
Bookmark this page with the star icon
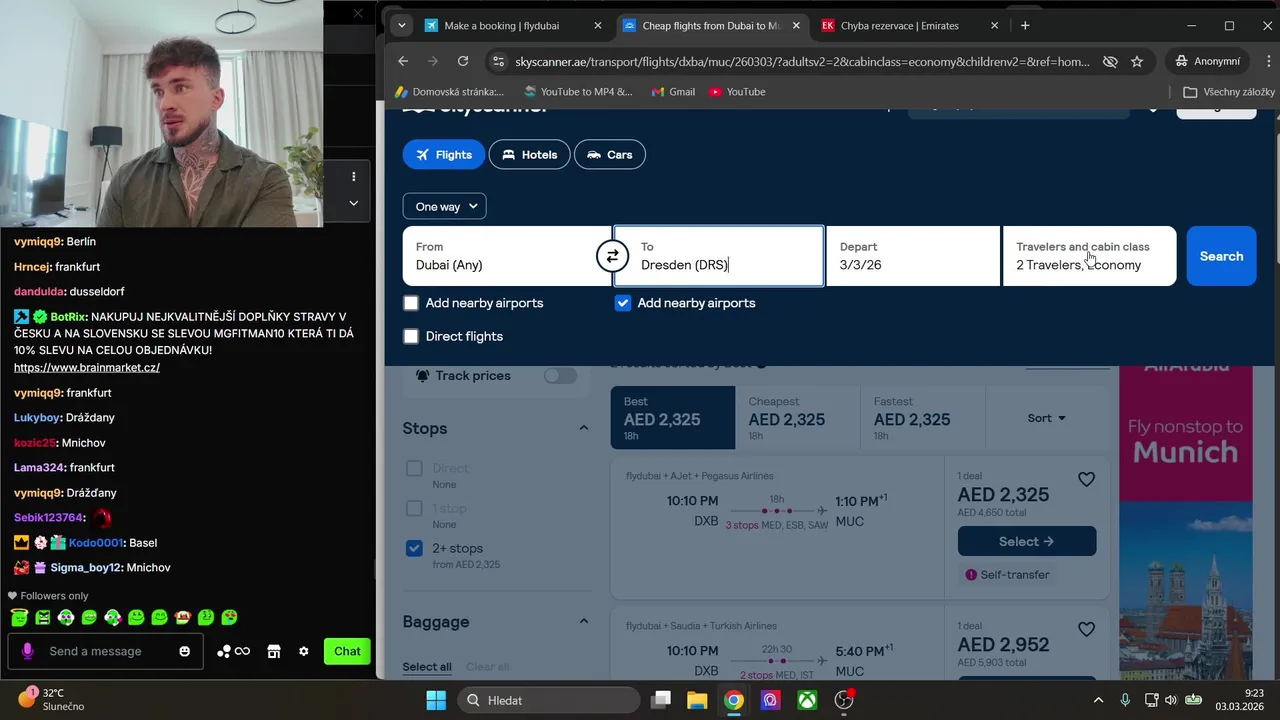pyautogui.click(x=1137, y=61)
